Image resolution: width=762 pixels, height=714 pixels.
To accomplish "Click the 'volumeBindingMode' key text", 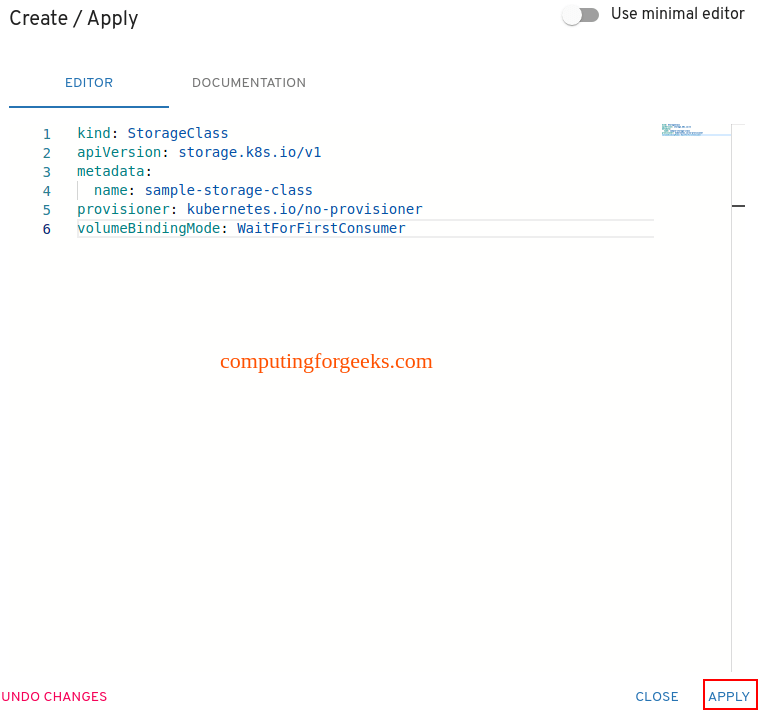I will click(149, 228).
